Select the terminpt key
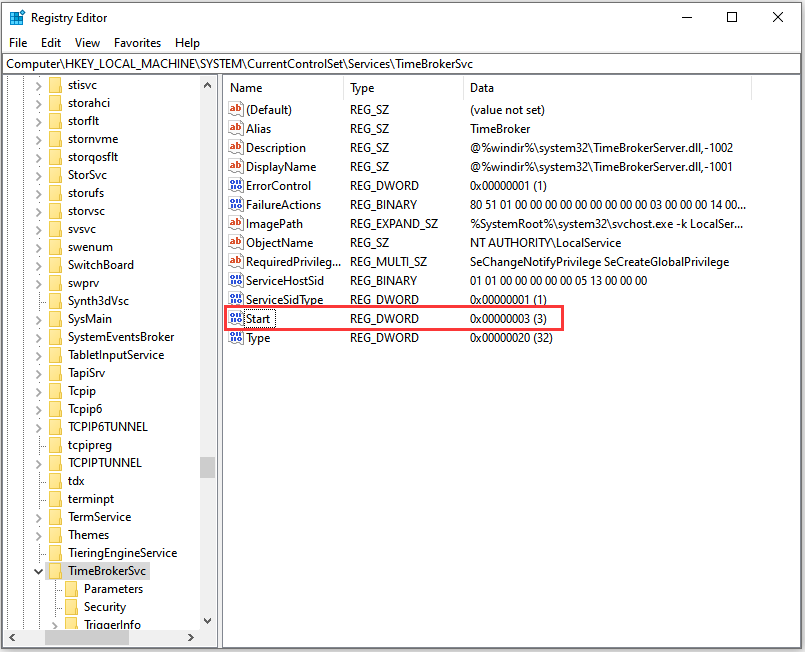Image resolution: width=805 pixels, height=652 pixels. (91, 499)
